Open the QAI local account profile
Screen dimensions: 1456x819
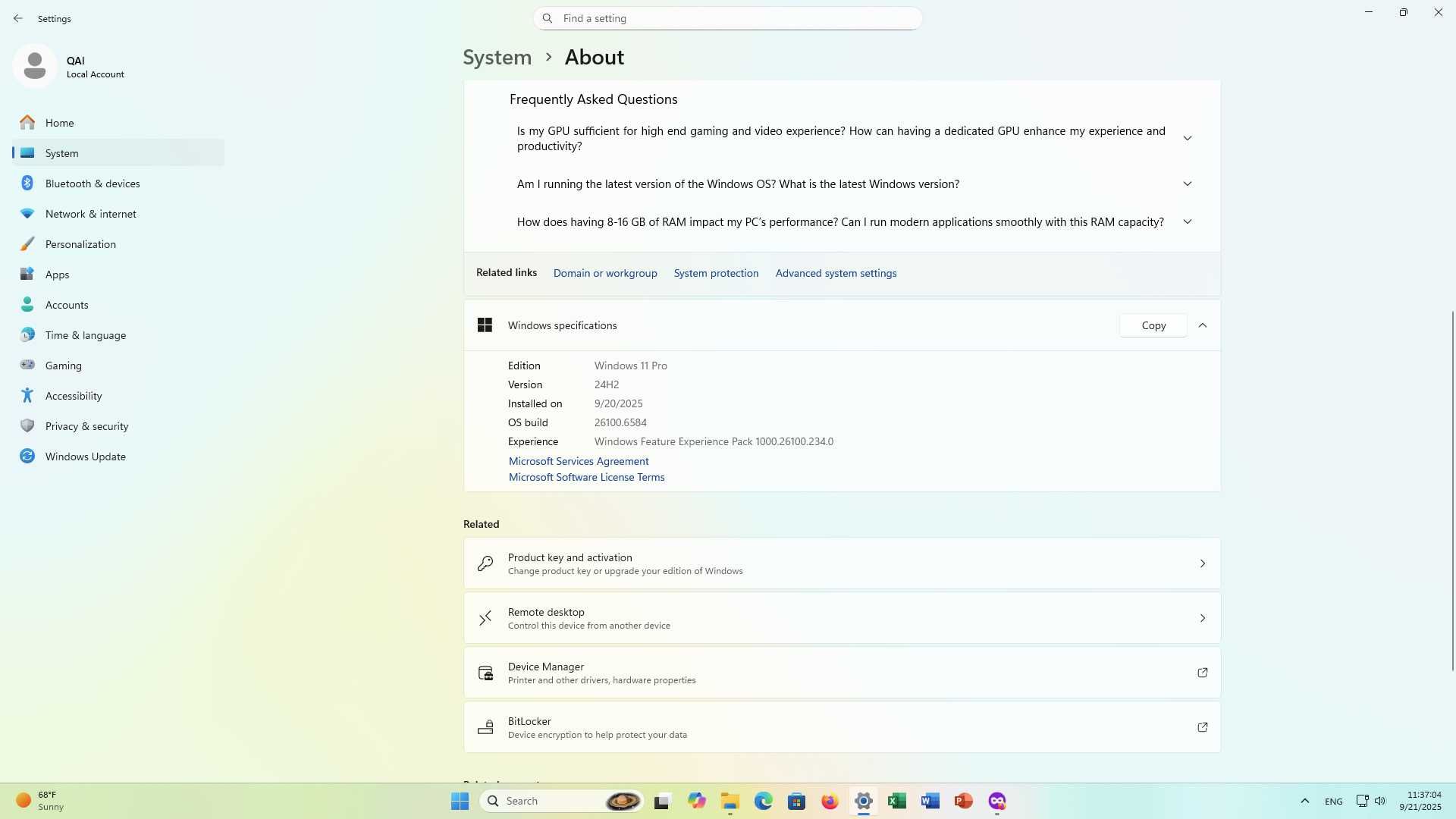click(70, 67)
